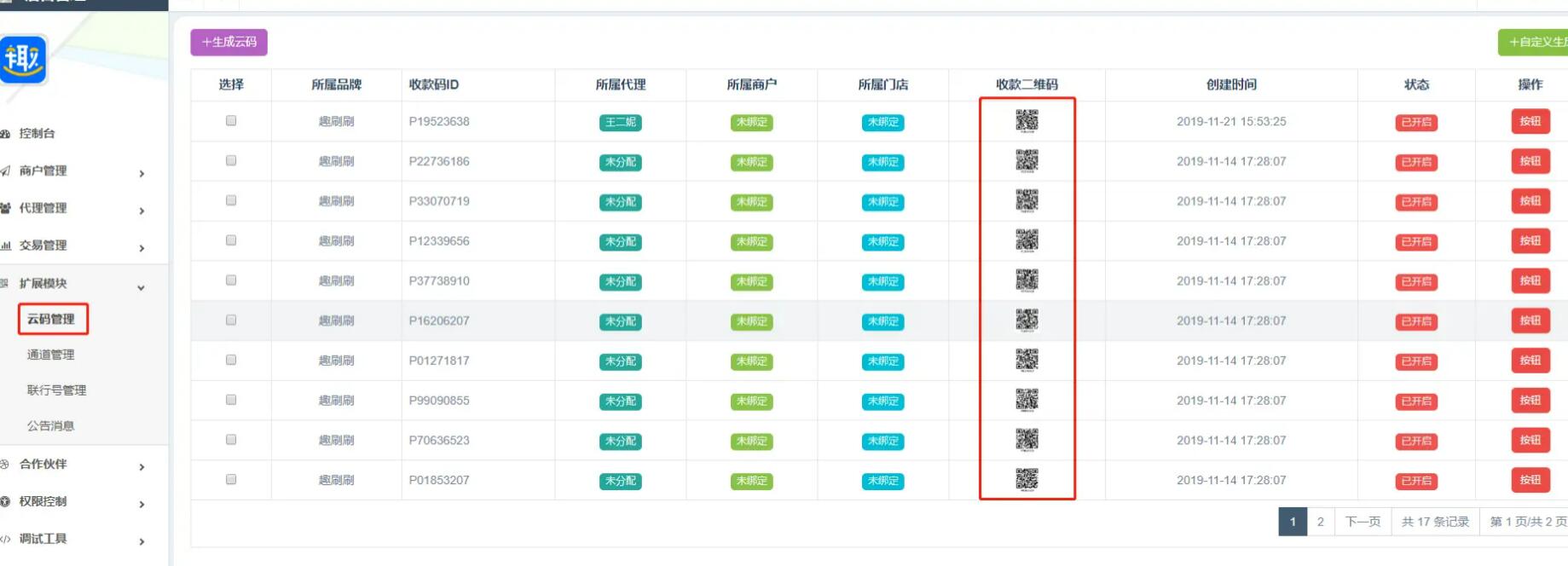This screenshot has width=1568, height=566.
Task: Open the QR code for P19523638
Action: coord(1027,121)
